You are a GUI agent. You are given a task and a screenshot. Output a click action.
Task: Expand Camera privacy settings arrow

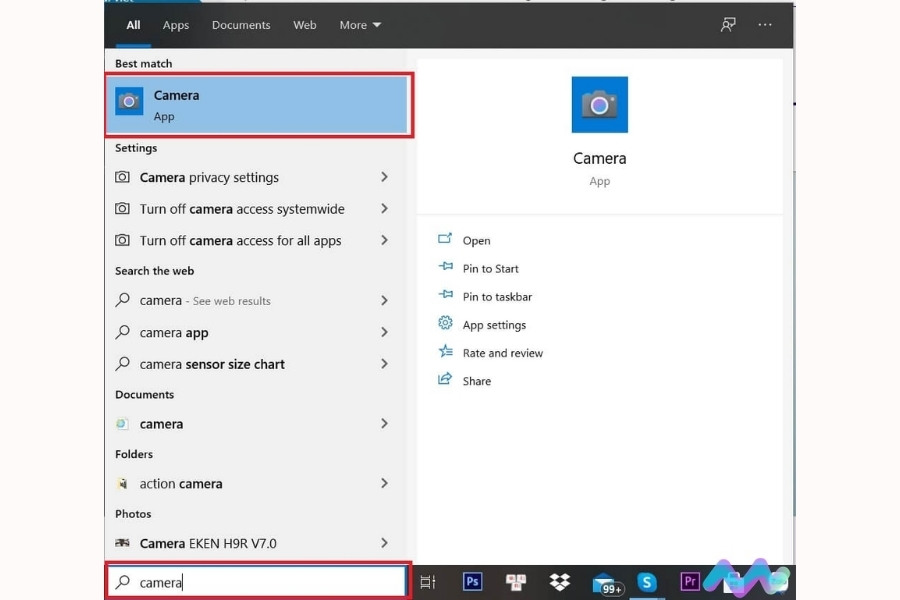[385, 177]
